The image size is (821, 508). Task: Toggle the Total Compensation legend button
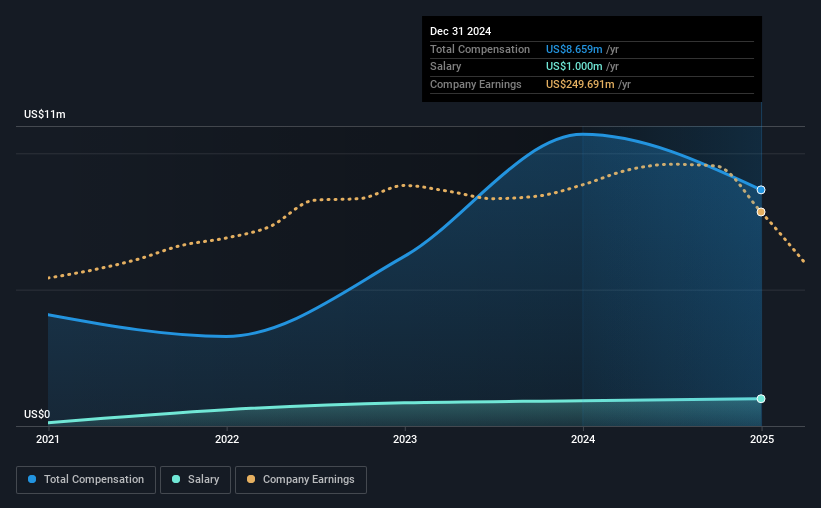pos(86,480)
